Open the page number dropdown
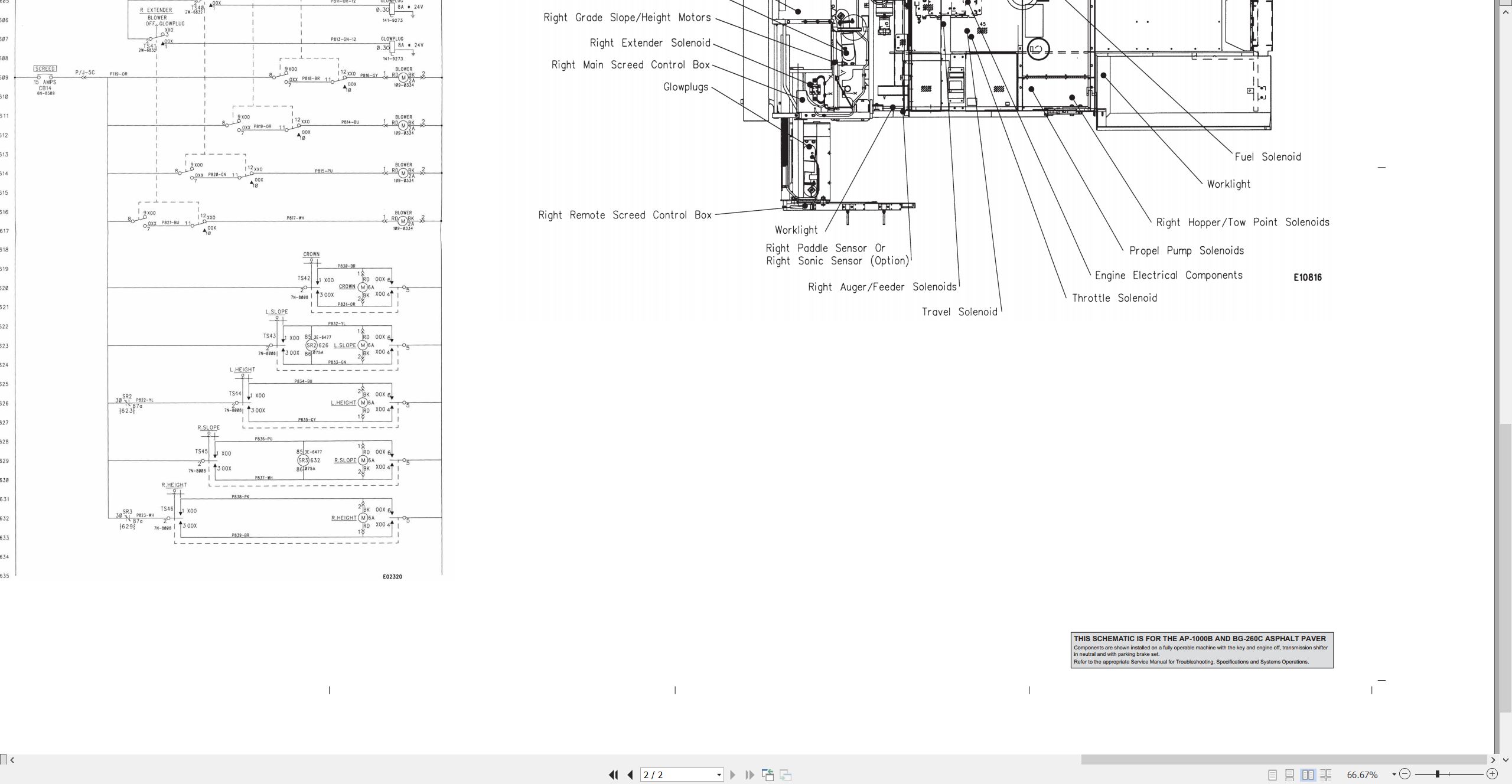 point(719,775)
